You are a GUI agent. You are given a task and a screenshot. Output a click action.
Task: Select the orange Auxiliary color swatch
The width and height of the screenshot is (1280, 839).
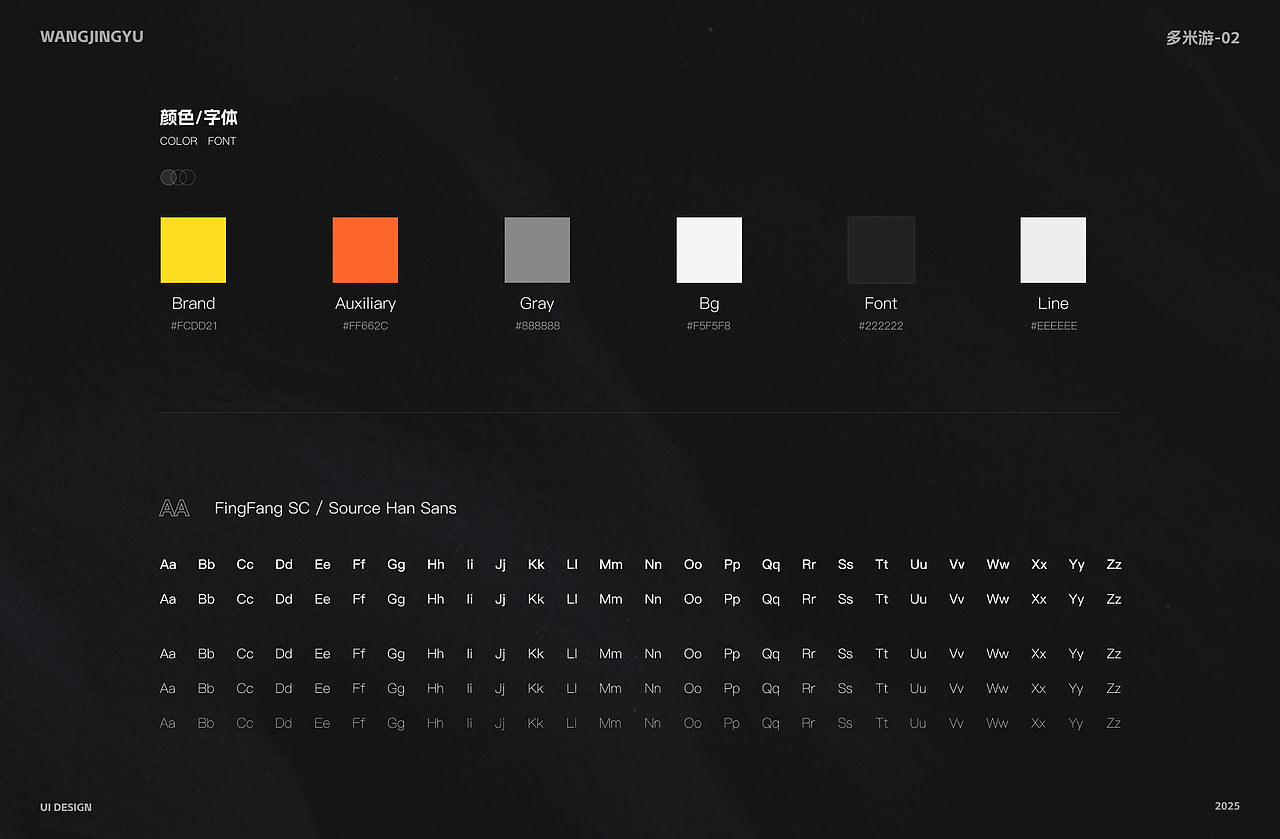click(x=365, y=250)
